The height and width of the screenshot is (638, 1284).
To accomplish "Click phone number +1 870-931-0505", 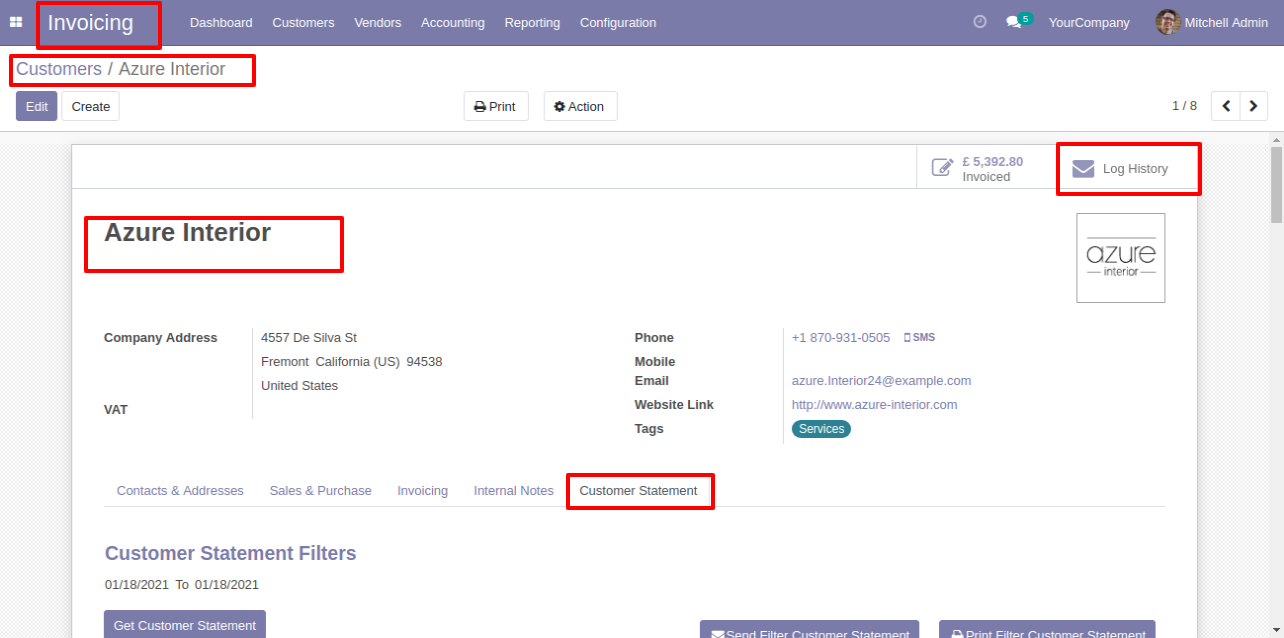I will (x=841, y=338).
